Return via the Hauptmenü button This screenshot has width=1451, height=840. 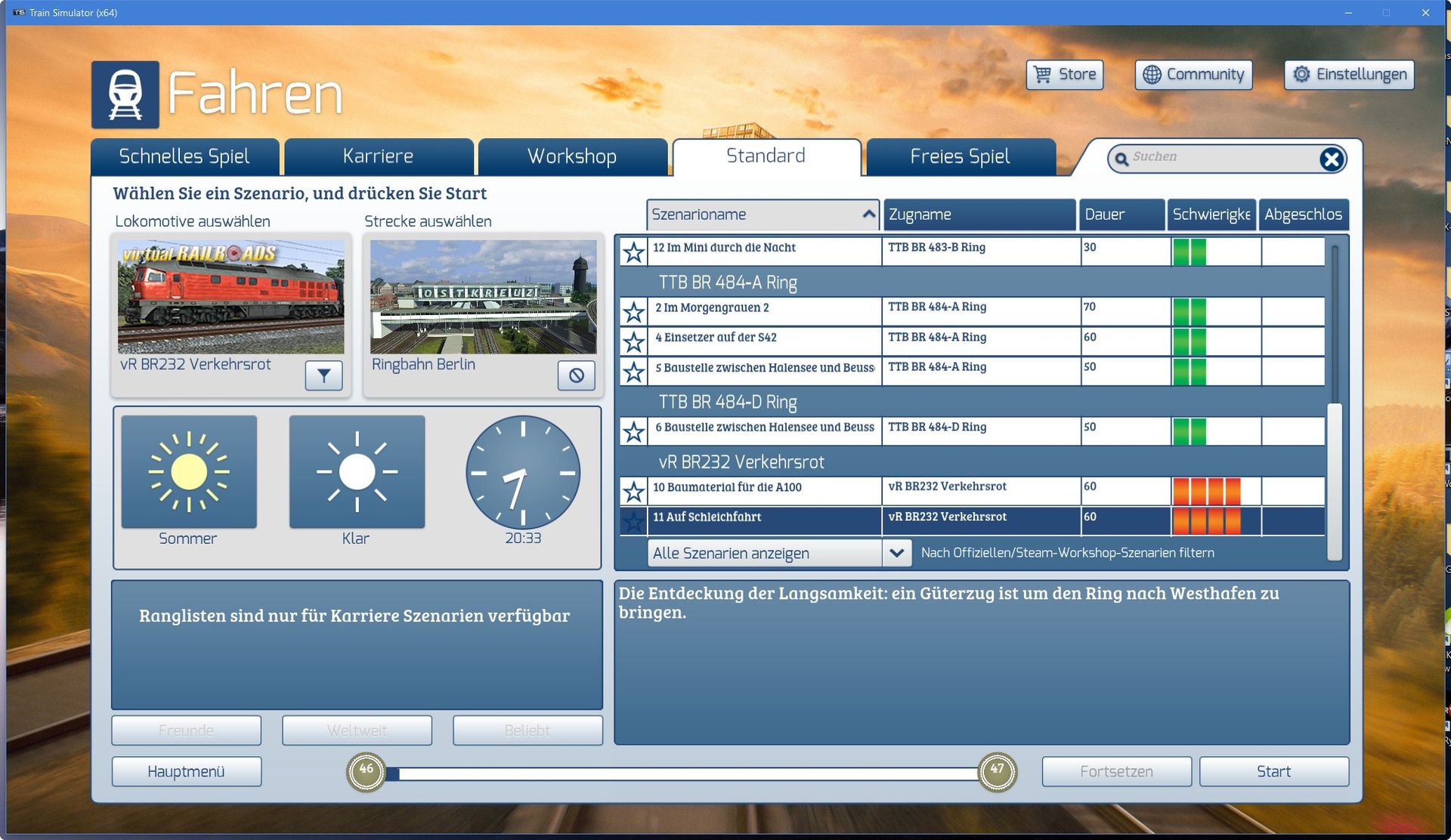point(187,771)
